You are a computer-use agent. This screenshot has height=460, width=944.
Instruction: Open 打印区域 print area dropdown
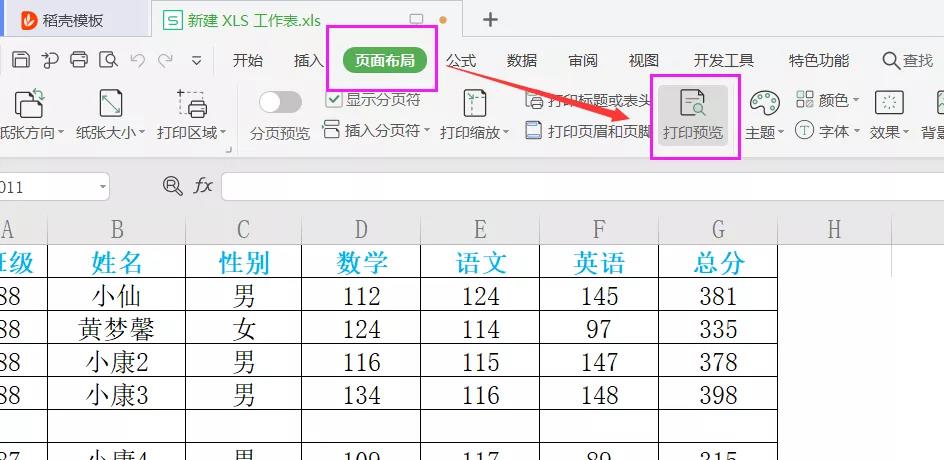pos(192,132)
